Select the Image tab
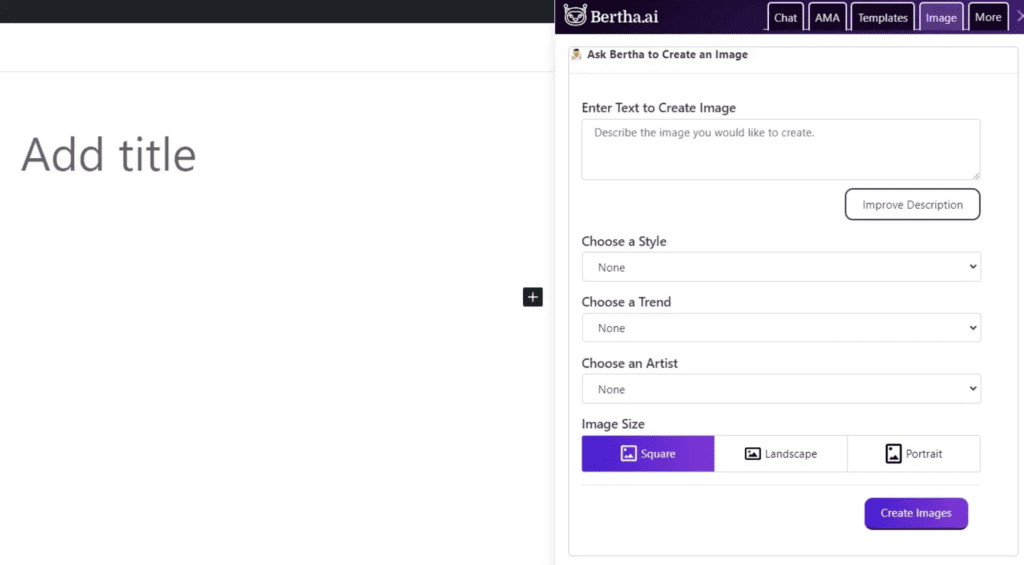The image size is (1024, 565). (x=941, y=18)
